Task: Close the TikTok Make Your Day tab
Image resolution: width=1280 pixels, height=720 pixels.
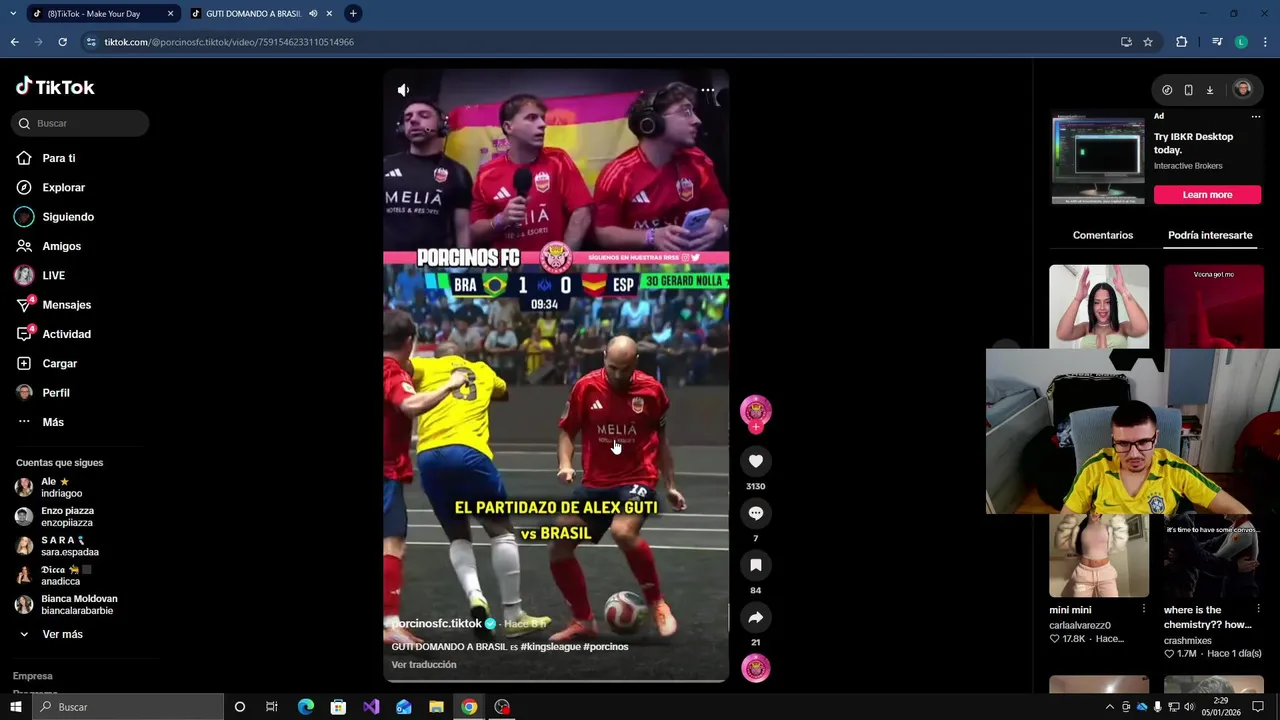Action: coord(170,14)
